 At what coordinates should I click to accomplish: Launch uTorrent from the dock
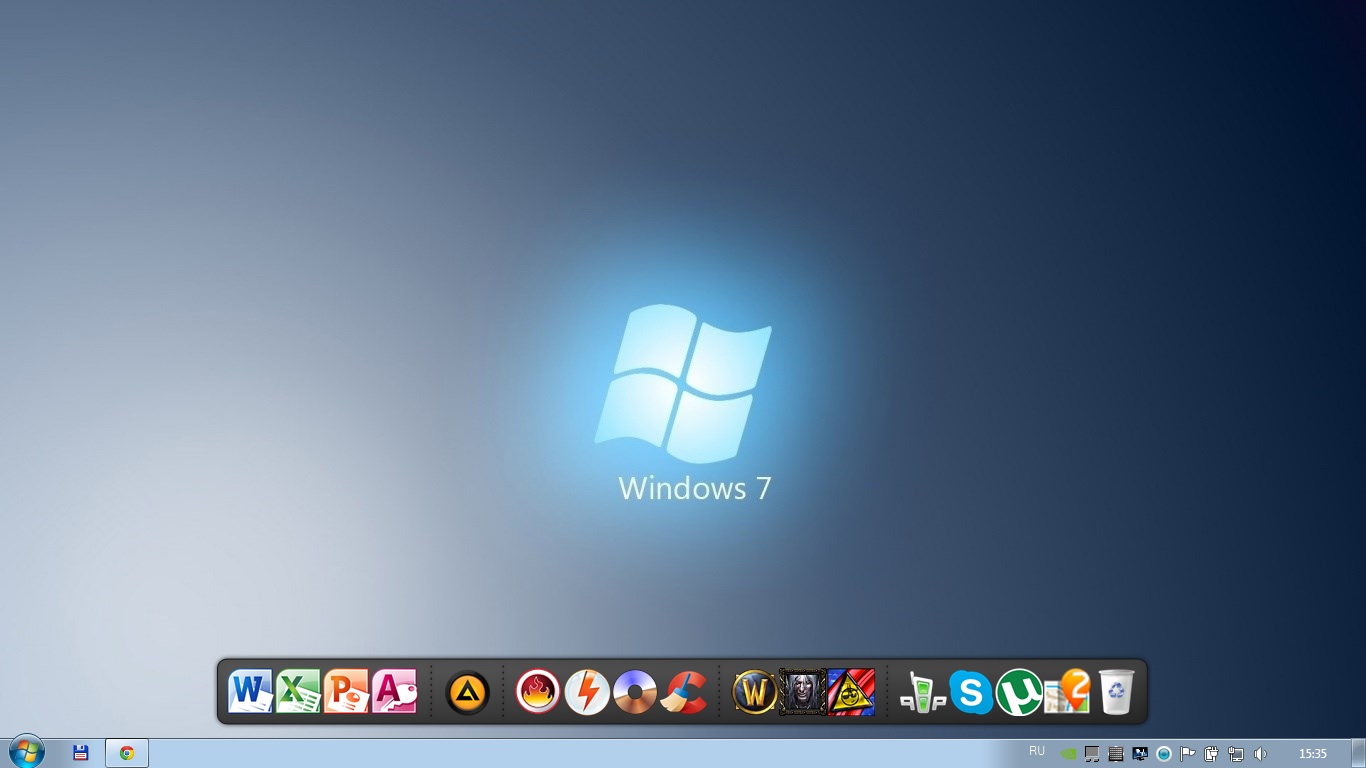coord(1019,692)
